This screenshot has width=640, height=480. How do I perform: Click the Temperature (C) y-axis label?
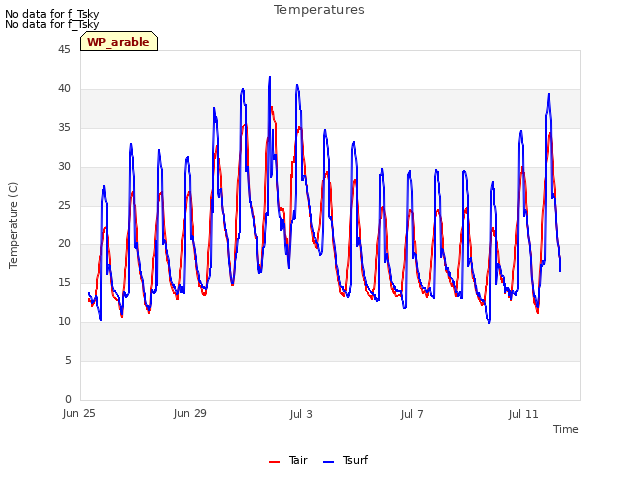click(x=13, y=225)
